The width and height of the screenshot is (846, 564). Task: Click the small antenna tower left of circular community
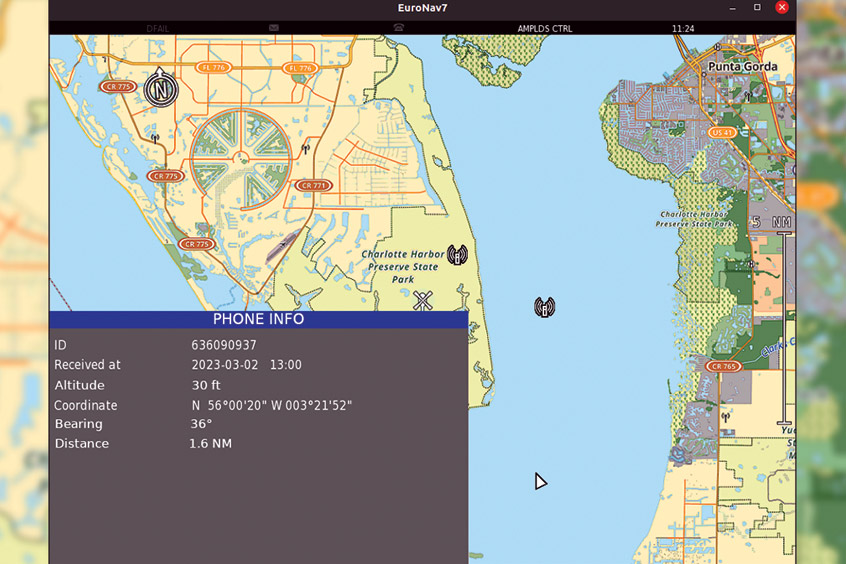pyautogui.click(x=154, y=135)
